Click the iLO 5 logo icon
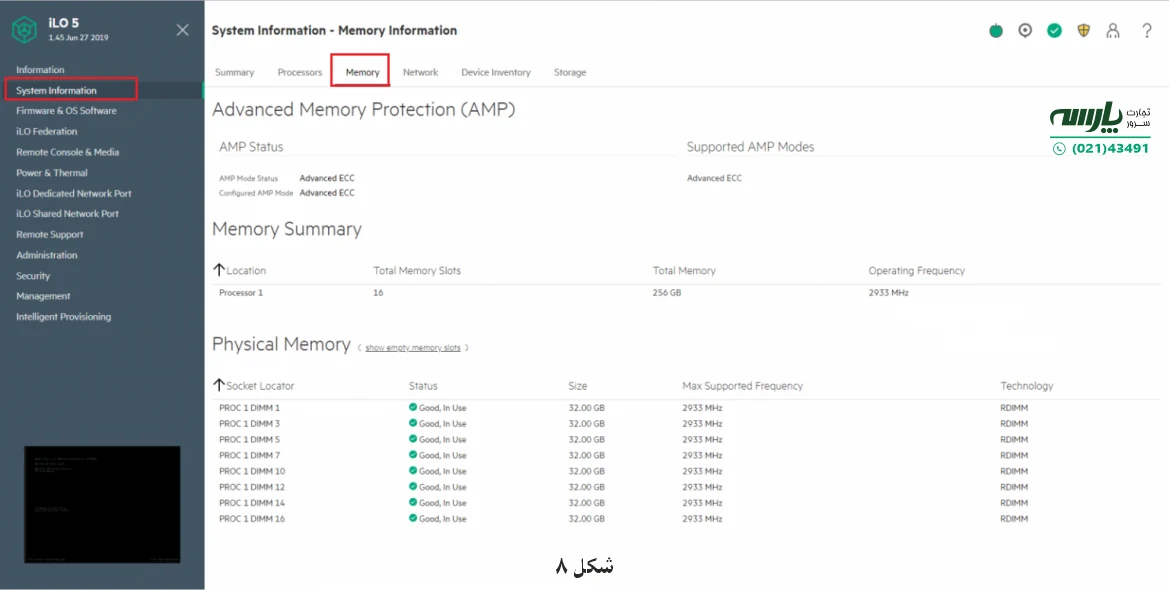This screenshot has height=590, width=1169. (x=22, y=29)
